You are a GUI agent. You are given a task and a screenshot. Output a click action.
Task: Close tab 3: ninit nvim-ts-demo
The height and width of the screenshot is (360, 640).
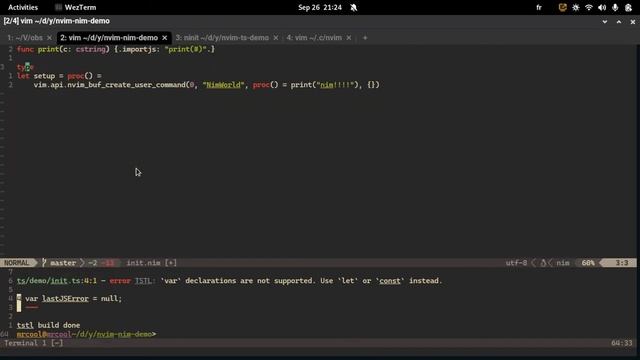[x=276, y=38]
